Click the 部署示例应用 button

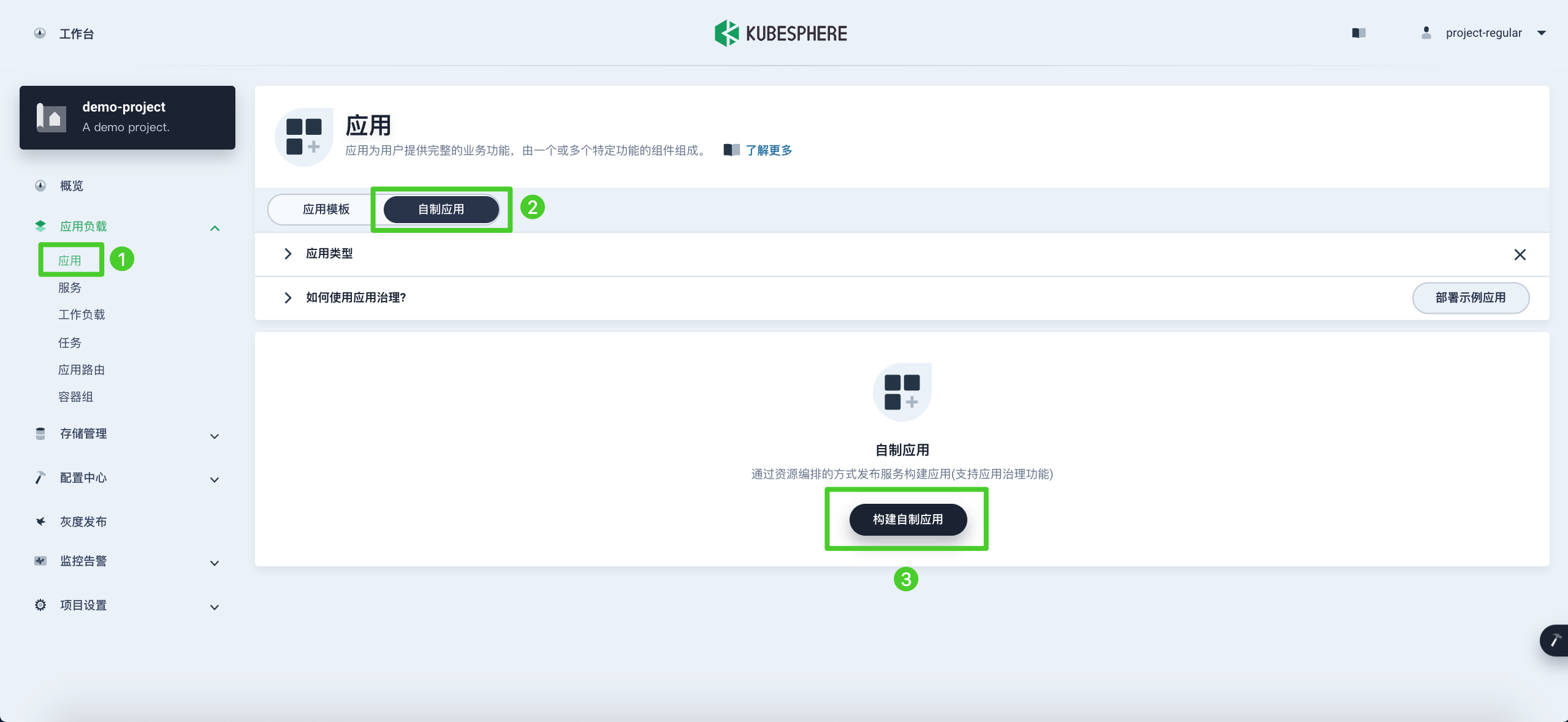1470,298
